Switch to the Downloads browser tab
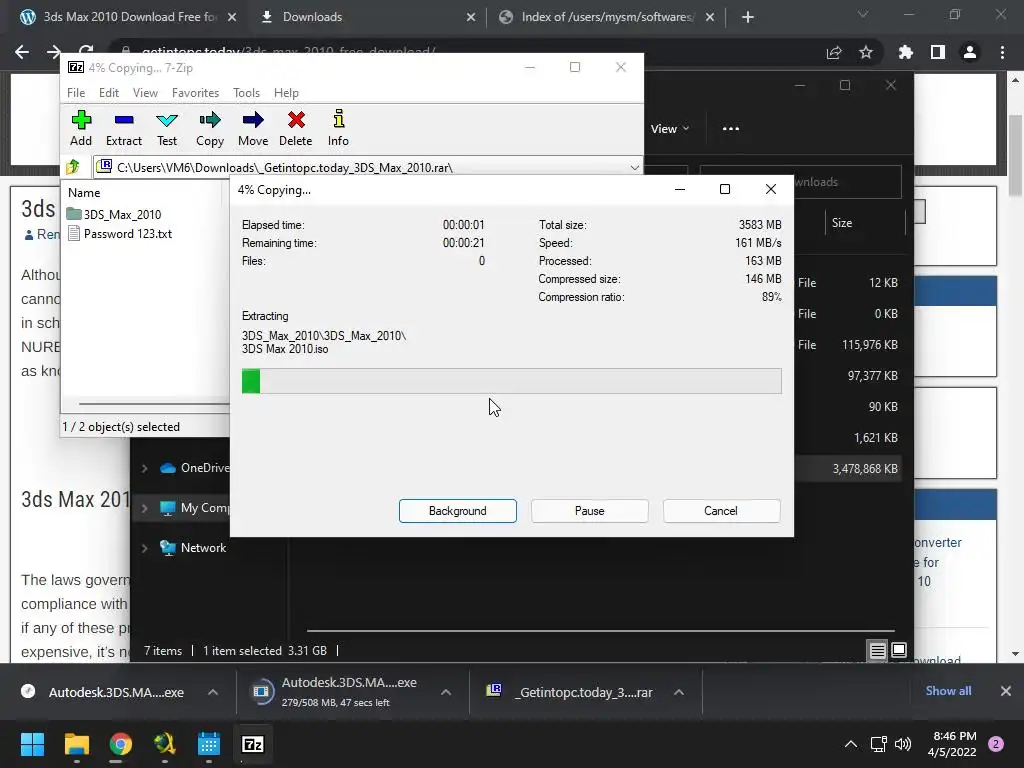This screenshot has width=1024, height=768. click(x=312, y=17)
